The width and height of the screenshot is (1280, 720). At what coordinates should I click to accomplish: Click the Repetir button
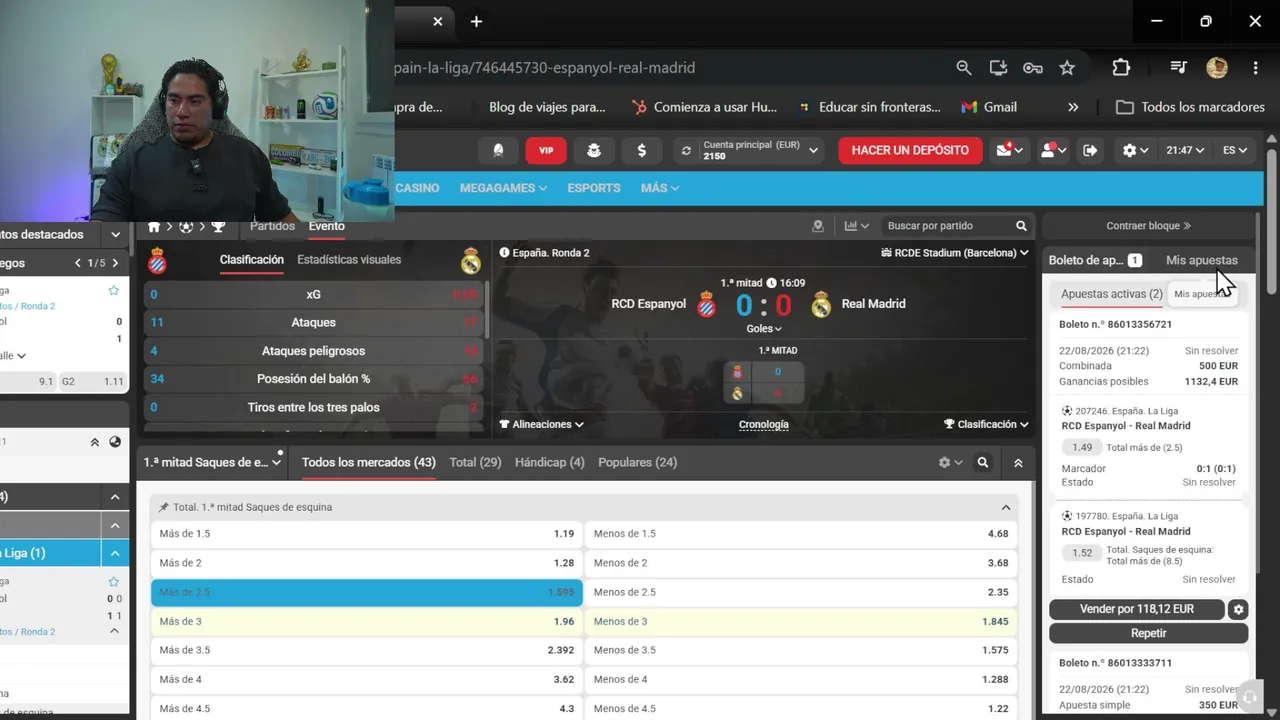[1149, 633]
